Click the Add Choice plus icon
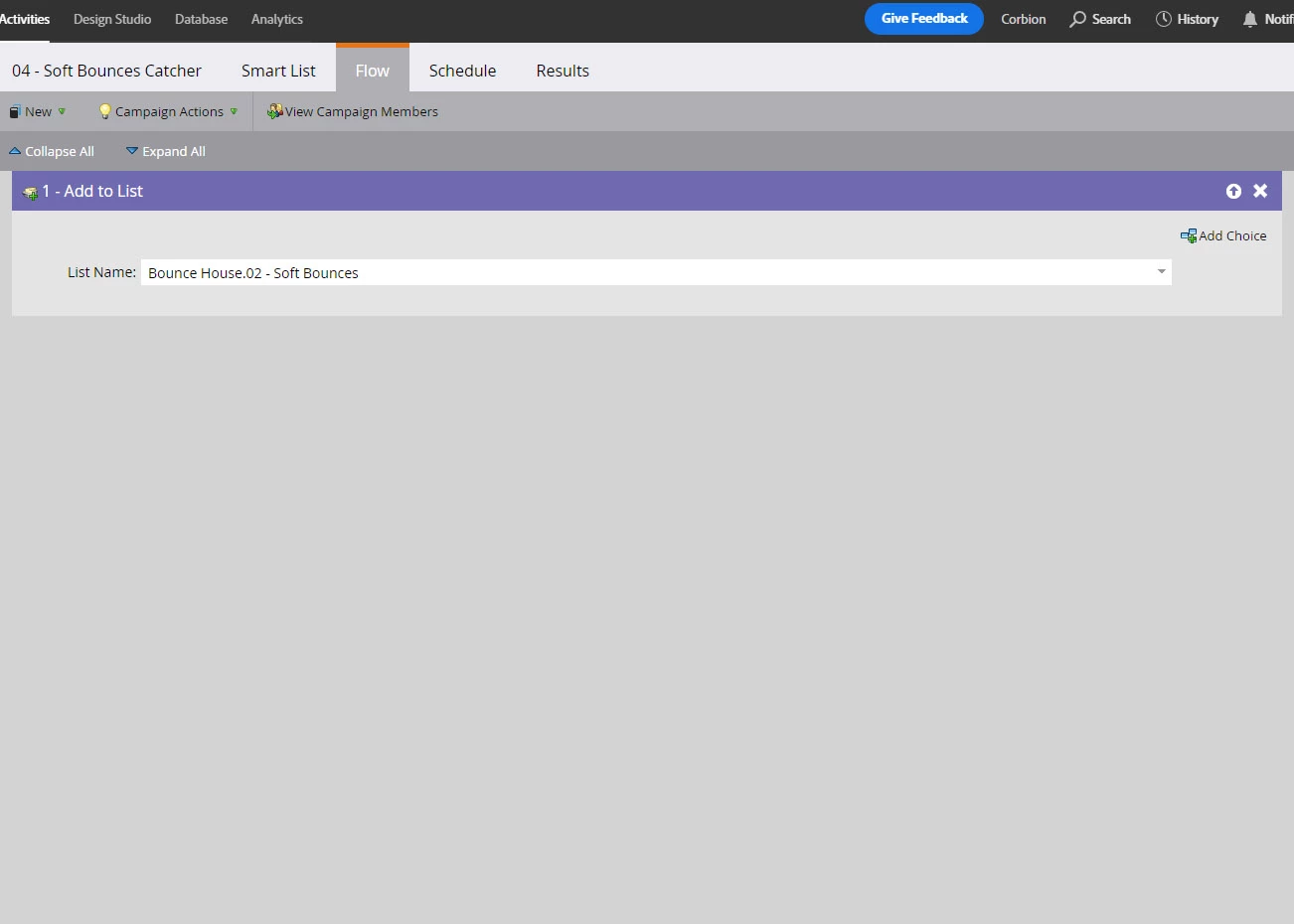Image resolution: width=1294 pixels, height=924 pixels. pyautogui.click(x=1189, y=235)
